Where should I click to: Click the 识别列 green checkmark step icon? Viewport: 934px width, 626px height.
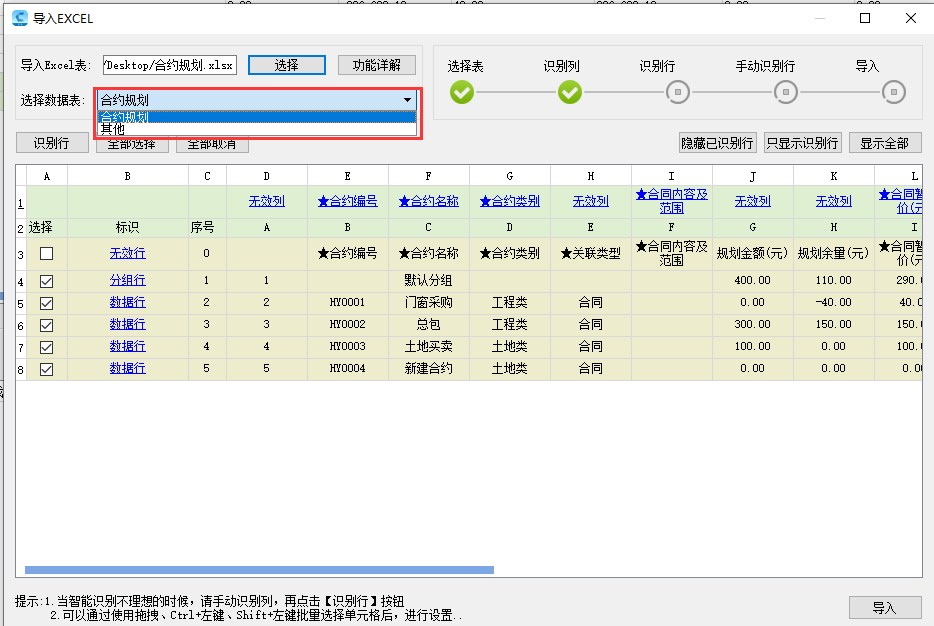[x=569, y=92]
